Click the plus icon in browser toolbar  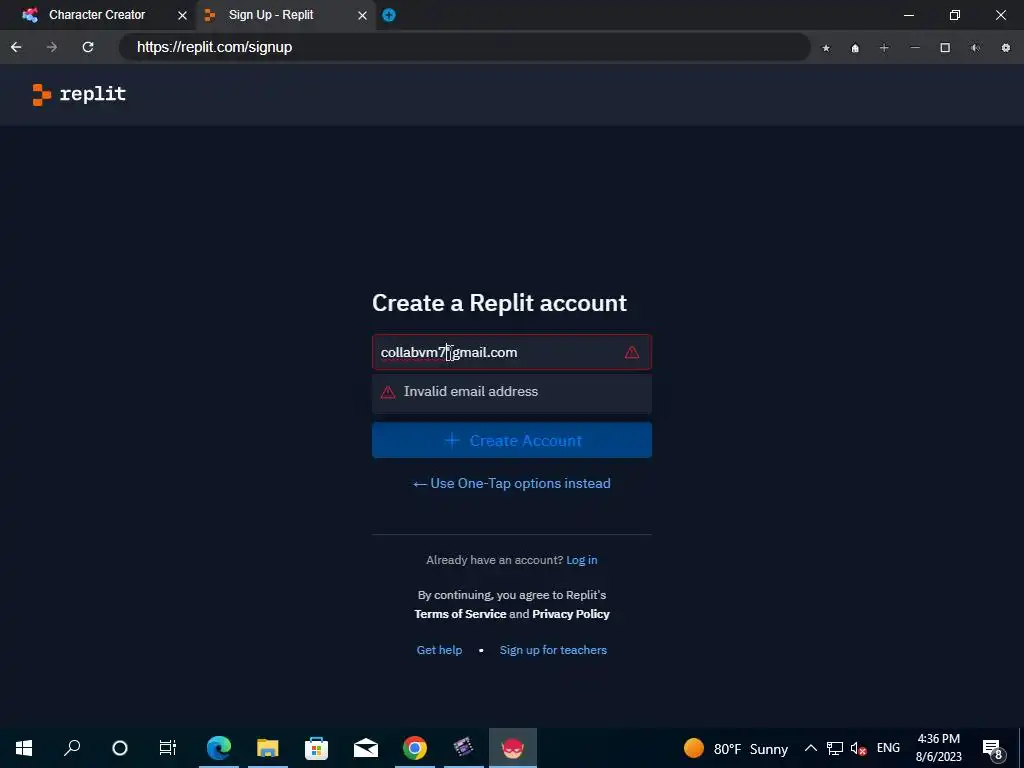[884, 48]
